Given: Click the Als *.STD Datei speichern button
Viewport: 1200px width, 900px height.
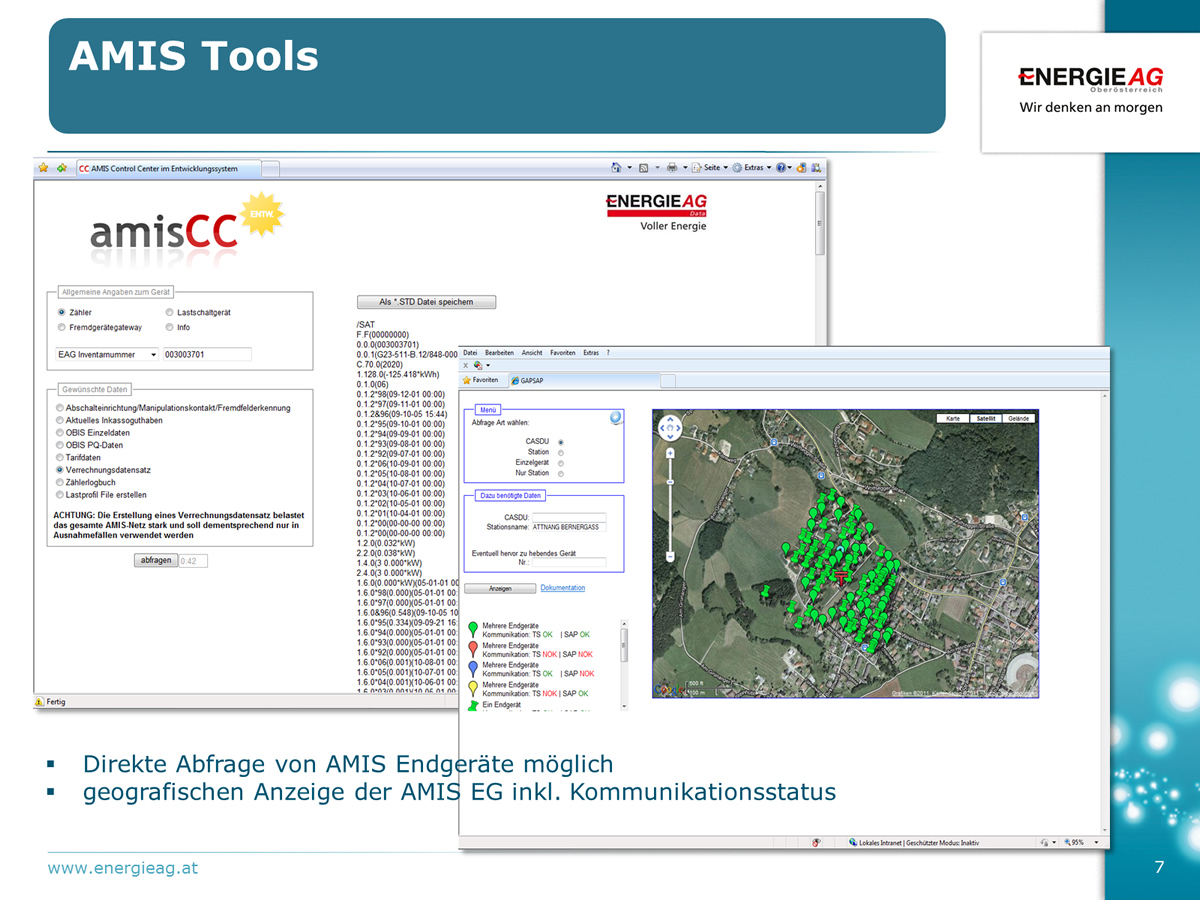Looking at the screenshot, I should (x=426, y=302).
